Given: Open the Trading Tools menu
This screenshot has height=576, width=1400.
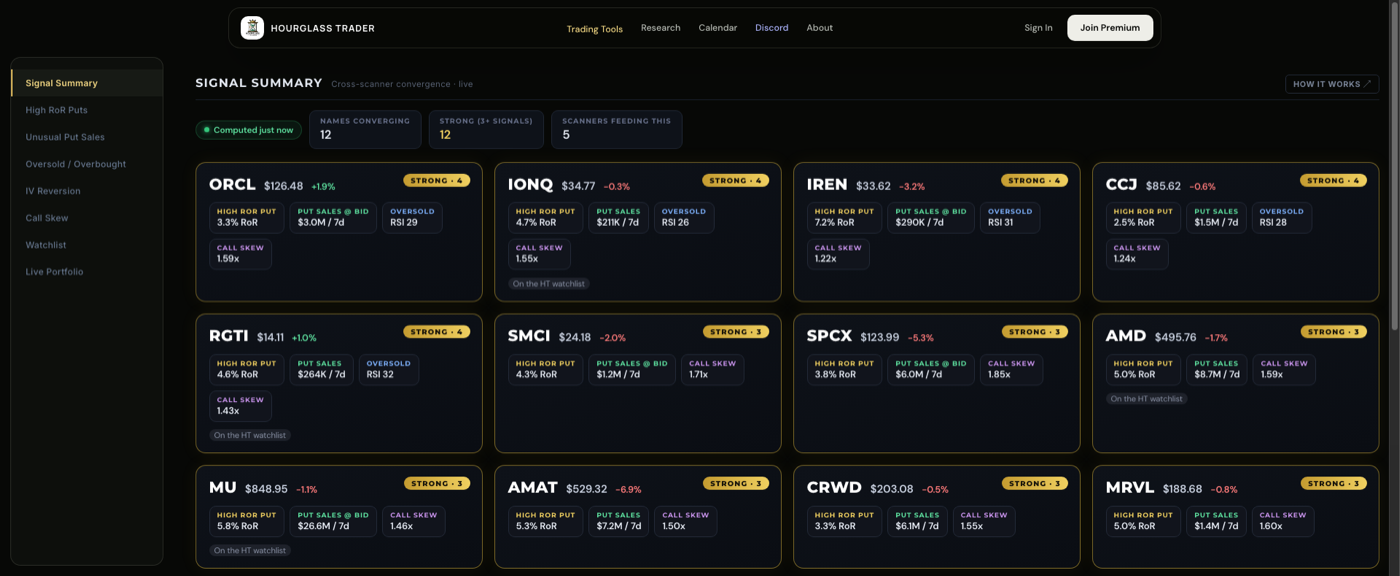Looking at the screenshot, I should tap(595, 28).
